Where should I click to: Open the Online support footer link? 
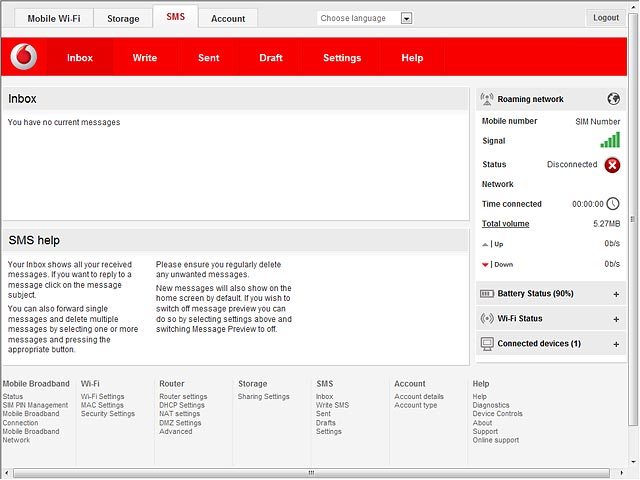[x=496, y=440]
